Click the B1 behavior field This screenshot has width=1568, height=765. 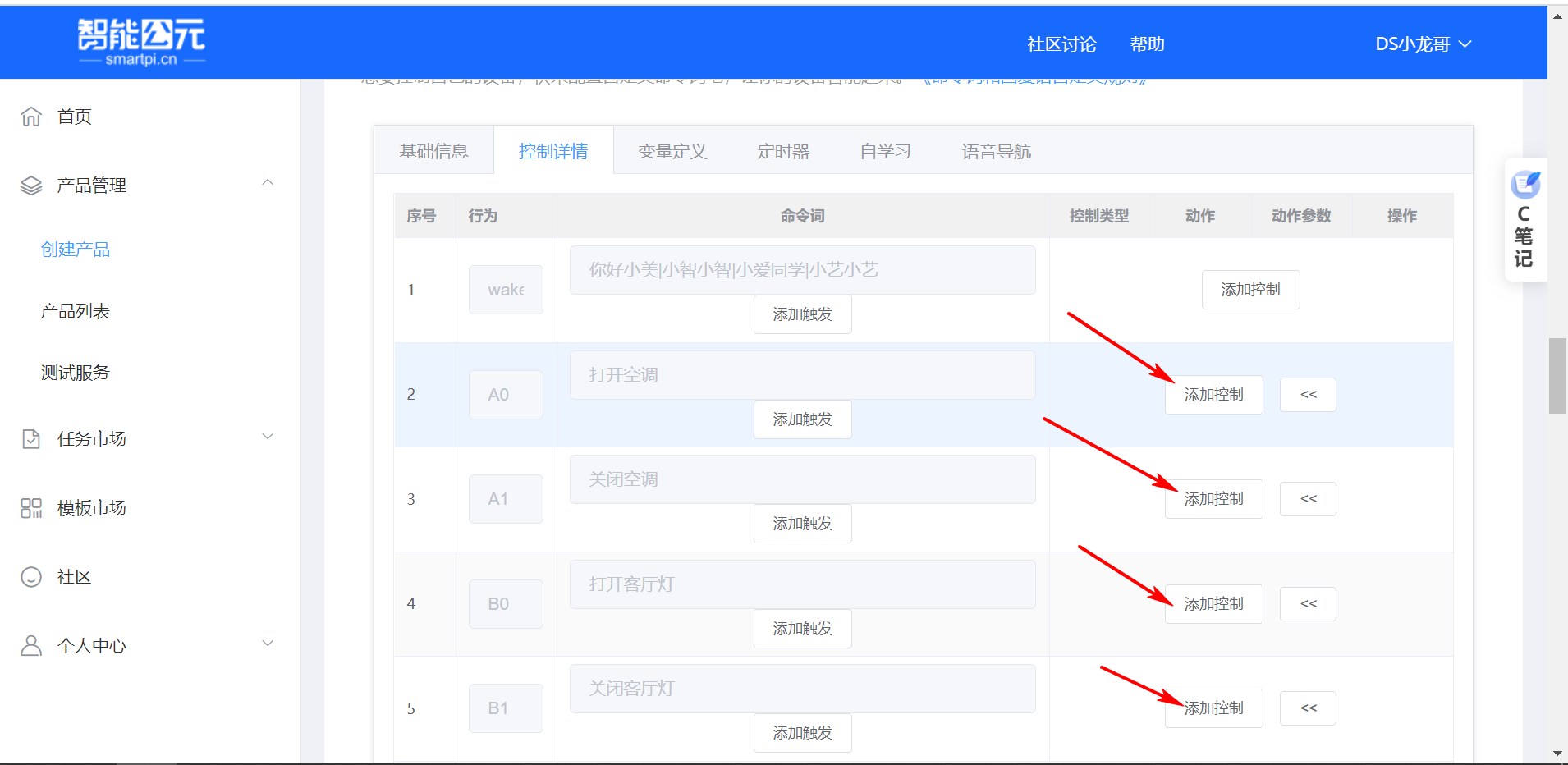506,708
